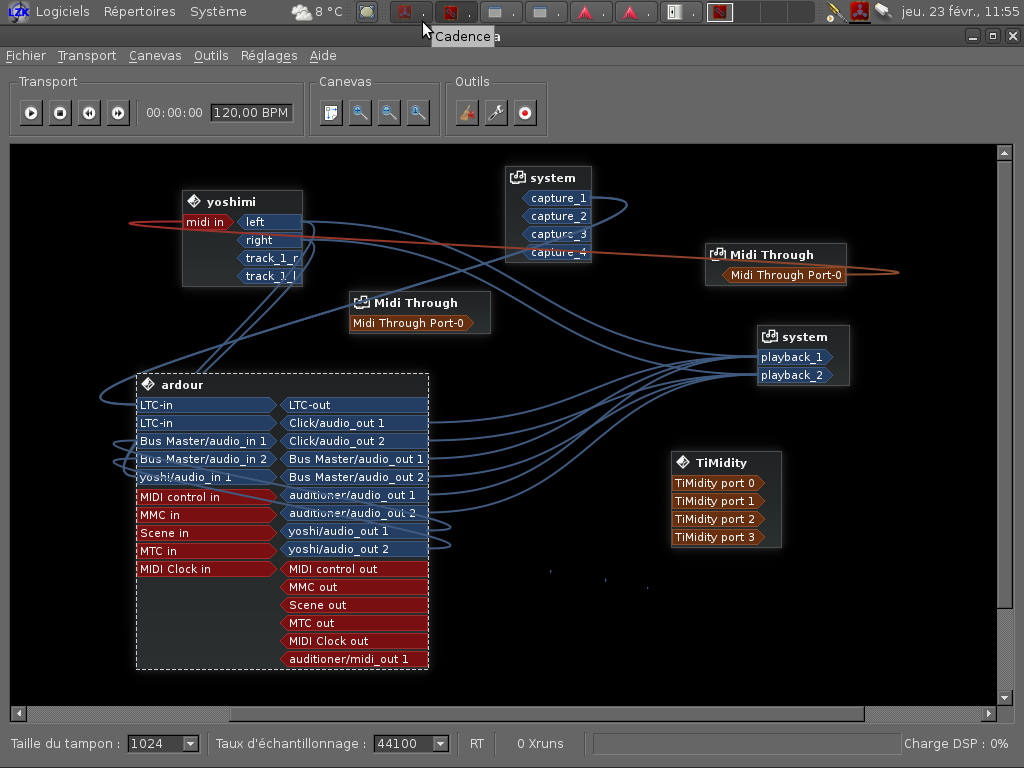
Task: Click the 0 Xruns status button
Action: (540, 743)
